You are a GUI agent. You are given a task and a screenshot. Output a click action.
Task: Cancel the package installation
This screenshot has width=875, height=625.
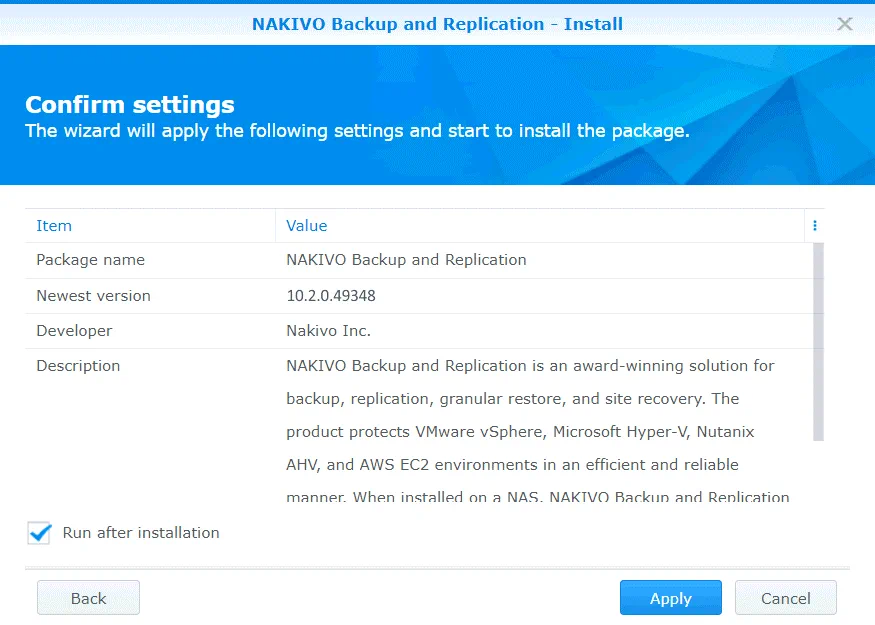[x=785, y=598]
